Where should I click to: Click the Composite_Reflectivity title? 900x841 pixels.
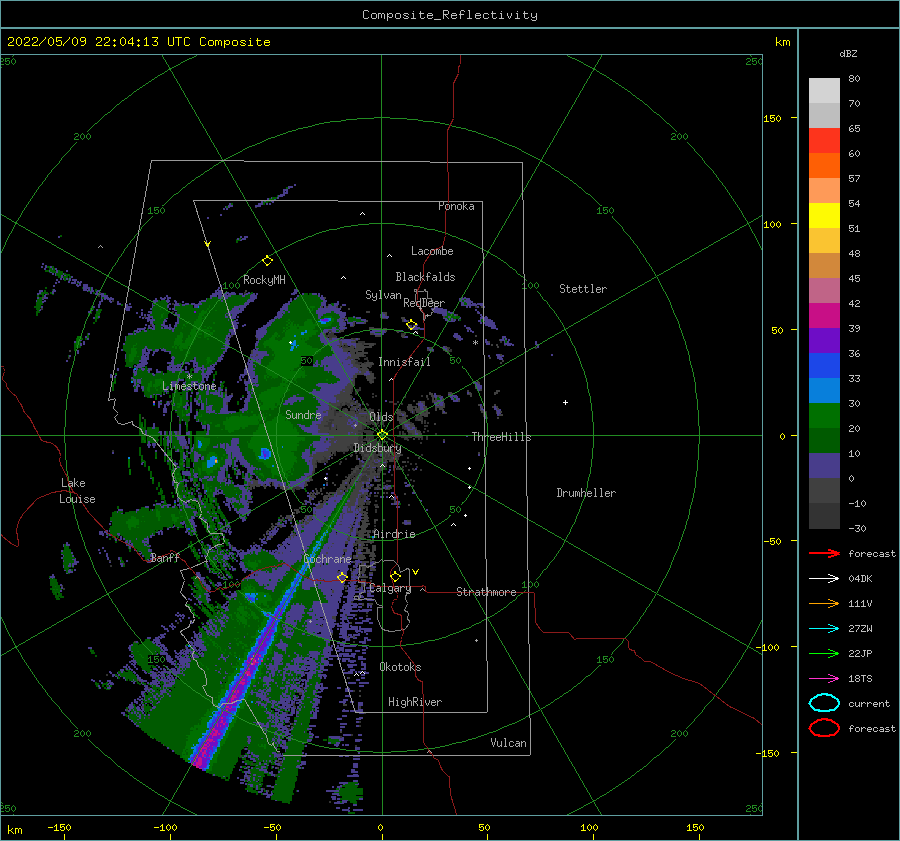pyautogui.click(x=450, y=15)
